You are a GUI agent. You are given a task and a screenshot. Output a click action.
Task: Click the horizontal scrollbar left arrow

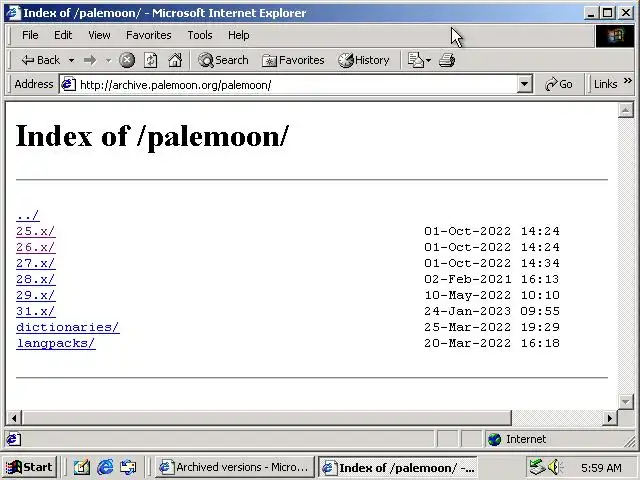(x=14, y=418)
